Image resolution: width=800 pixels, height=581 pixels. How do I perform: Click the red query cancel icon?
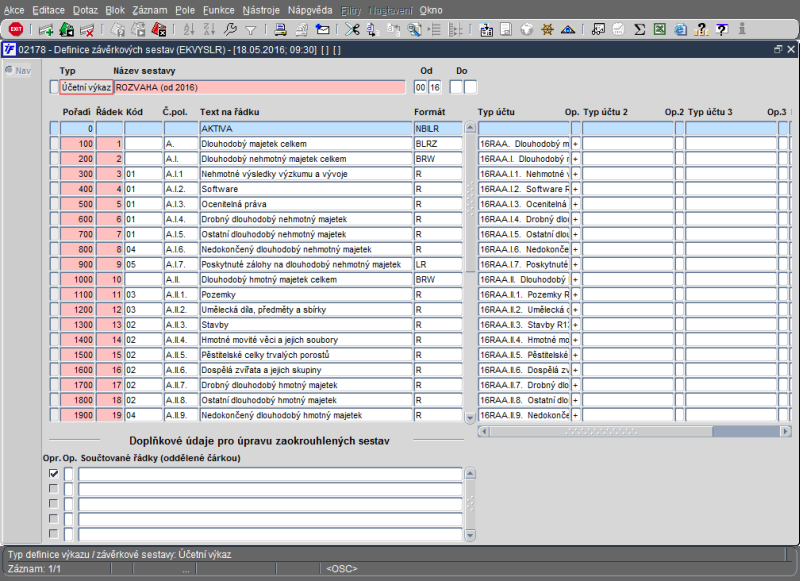pos(159,30)
